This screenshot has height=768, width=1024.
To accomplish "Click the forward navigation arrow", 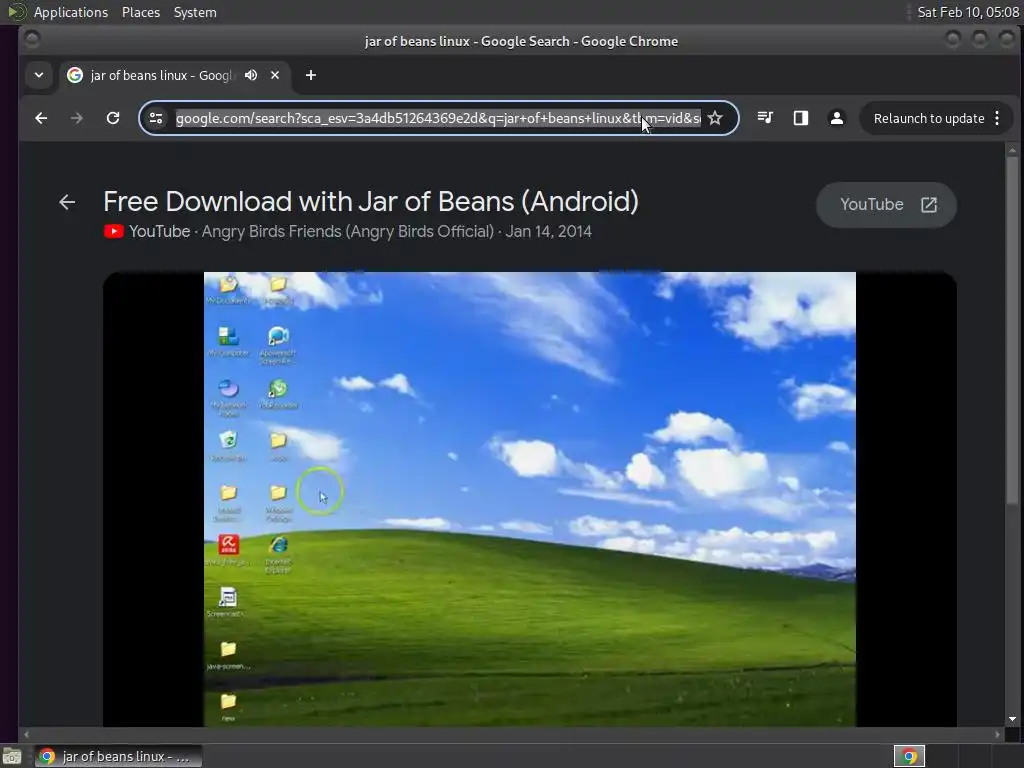I will click(76, 118).
